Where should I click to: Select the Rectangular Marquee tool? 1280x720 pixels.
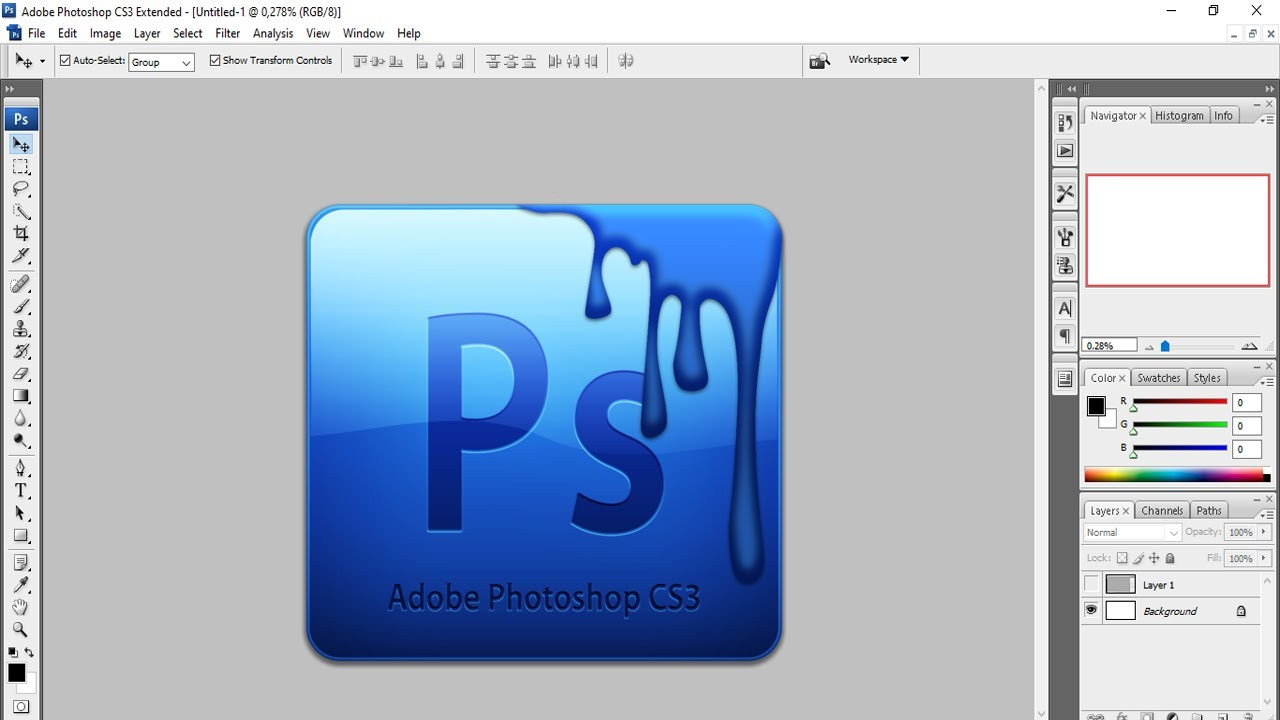pyautogui.click(x=21, y=167)
